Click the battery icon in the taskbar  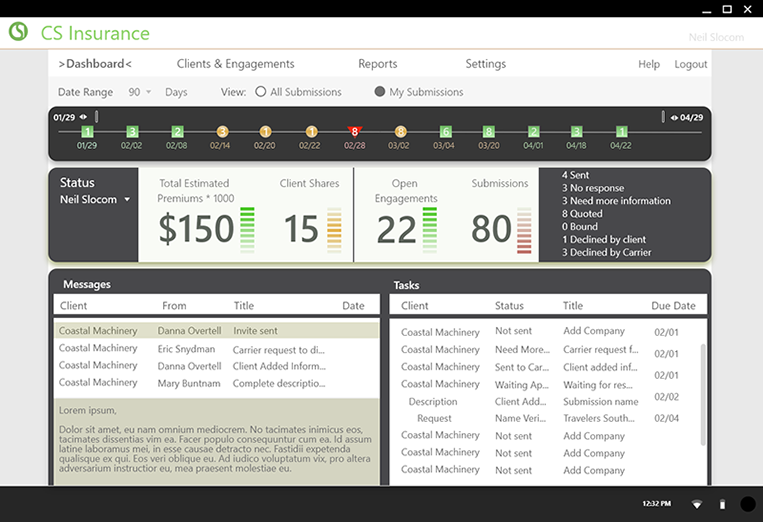click(x=722, y=504)
